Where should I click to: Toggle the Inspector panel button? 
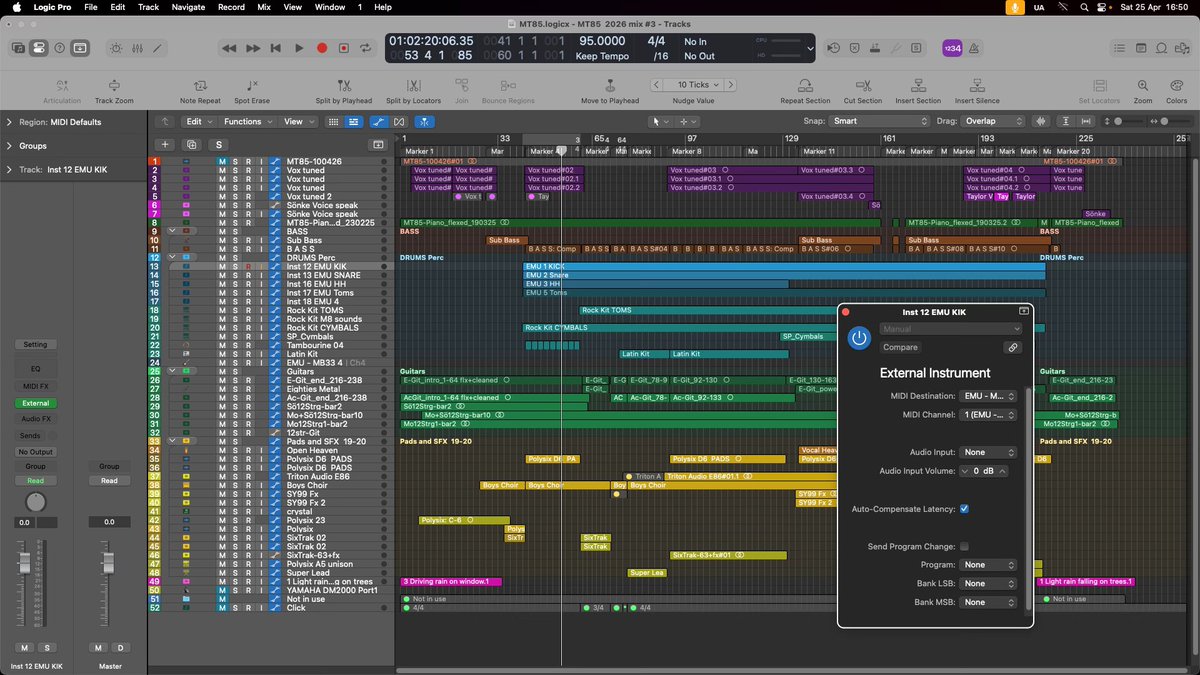38,47
